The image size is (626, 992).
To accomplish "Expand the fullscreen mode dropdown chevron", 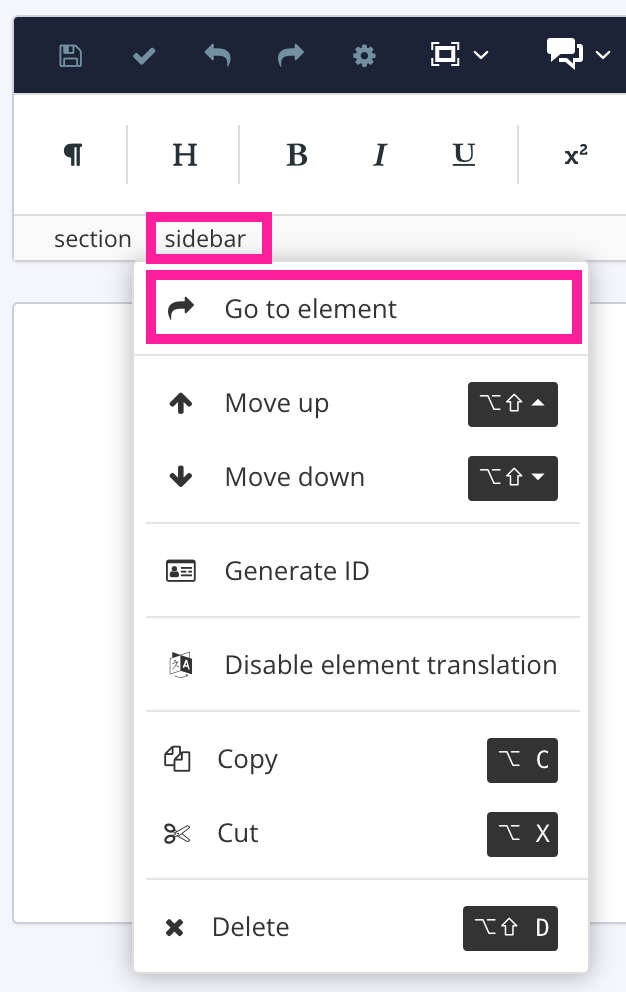I will pos(483,57).
